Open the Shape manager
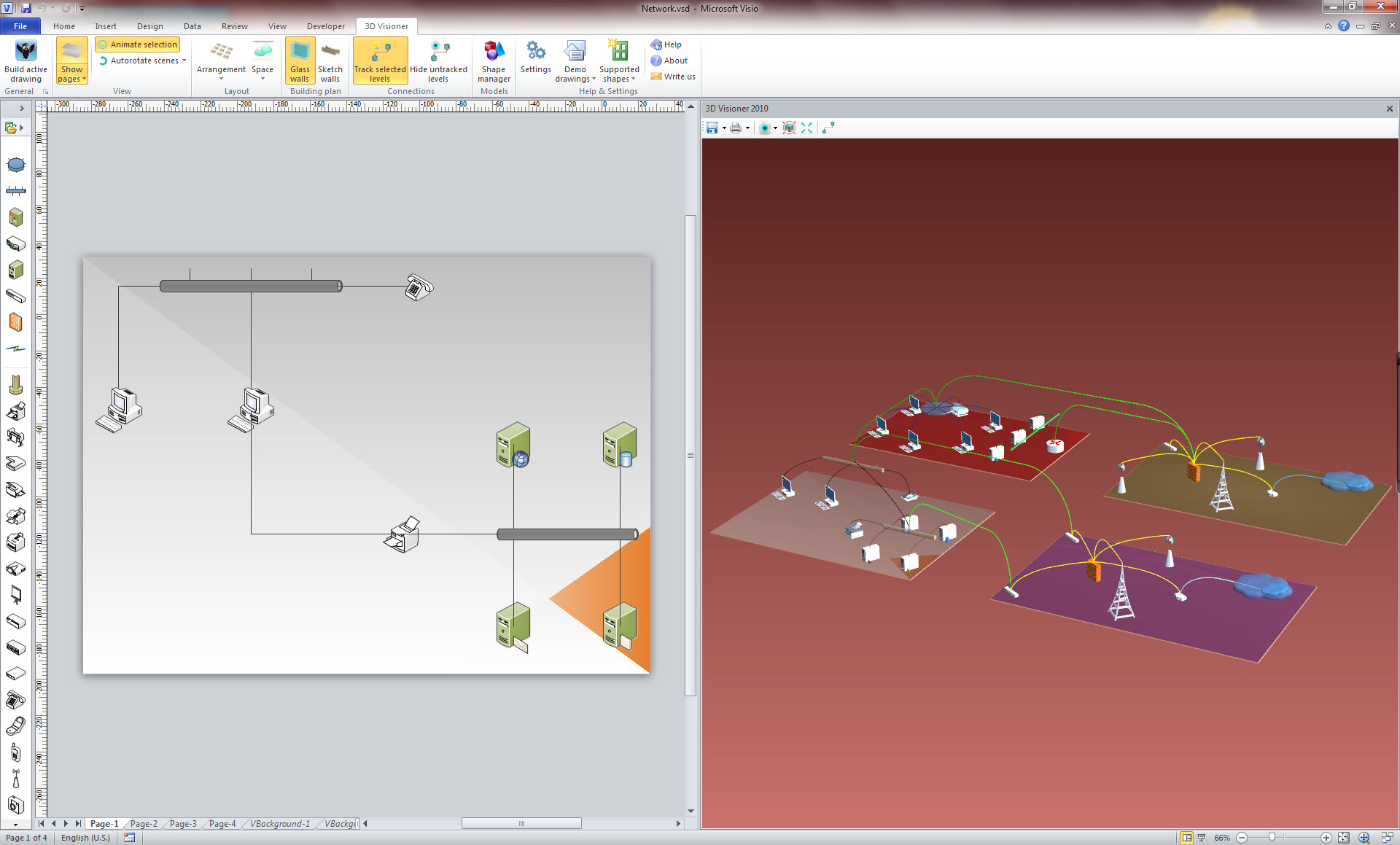 tap(494, 52)
